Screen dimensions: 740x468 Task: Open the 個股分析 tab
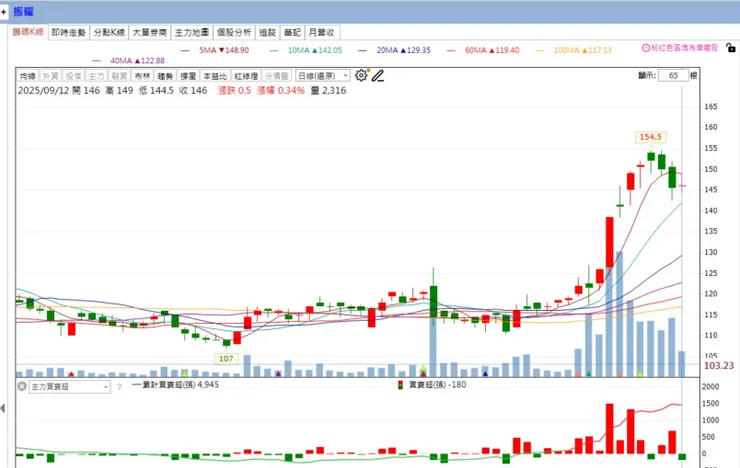click(234, 32)
